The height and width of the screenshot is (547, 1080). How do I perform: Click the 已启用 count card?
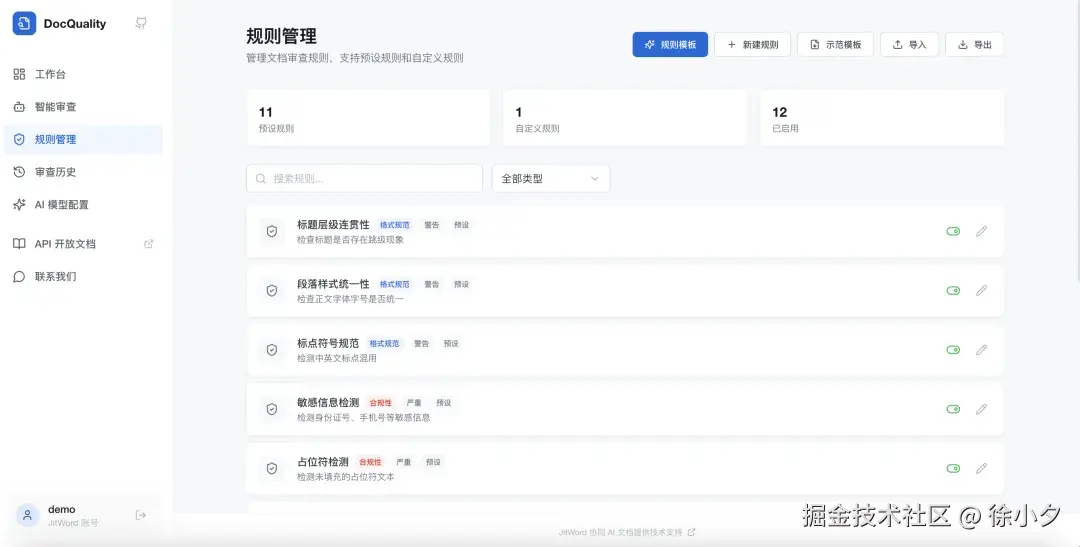click(882, 118)
